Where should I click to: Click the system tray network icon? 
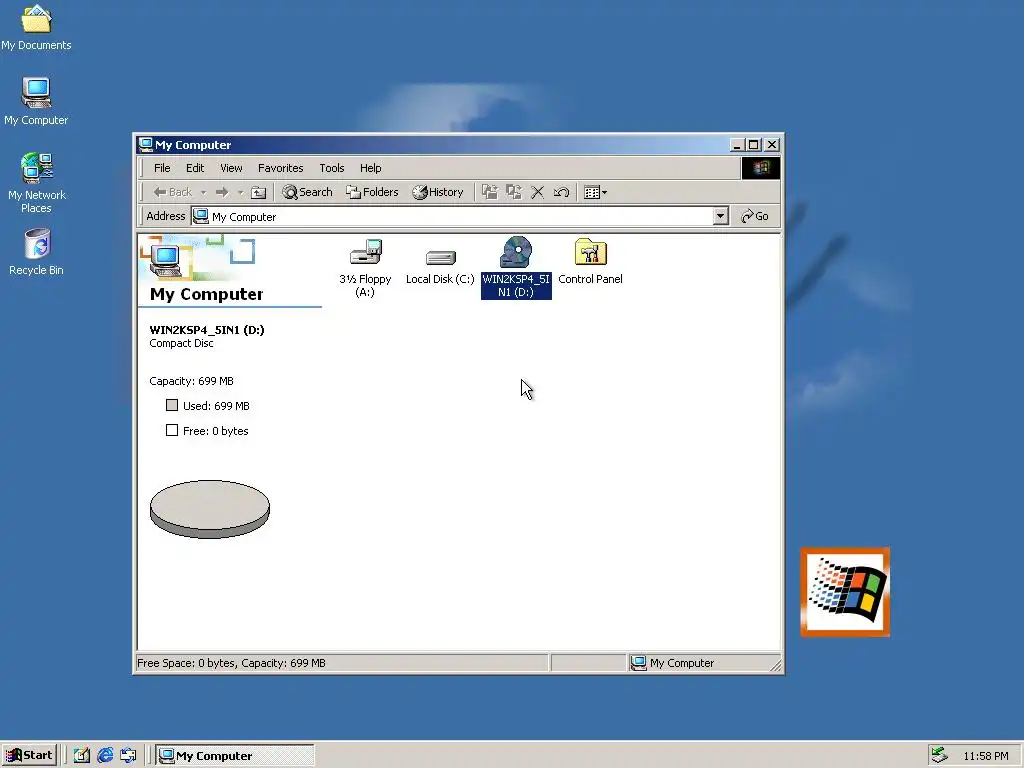pyautogui.click(x=939, y=755)
